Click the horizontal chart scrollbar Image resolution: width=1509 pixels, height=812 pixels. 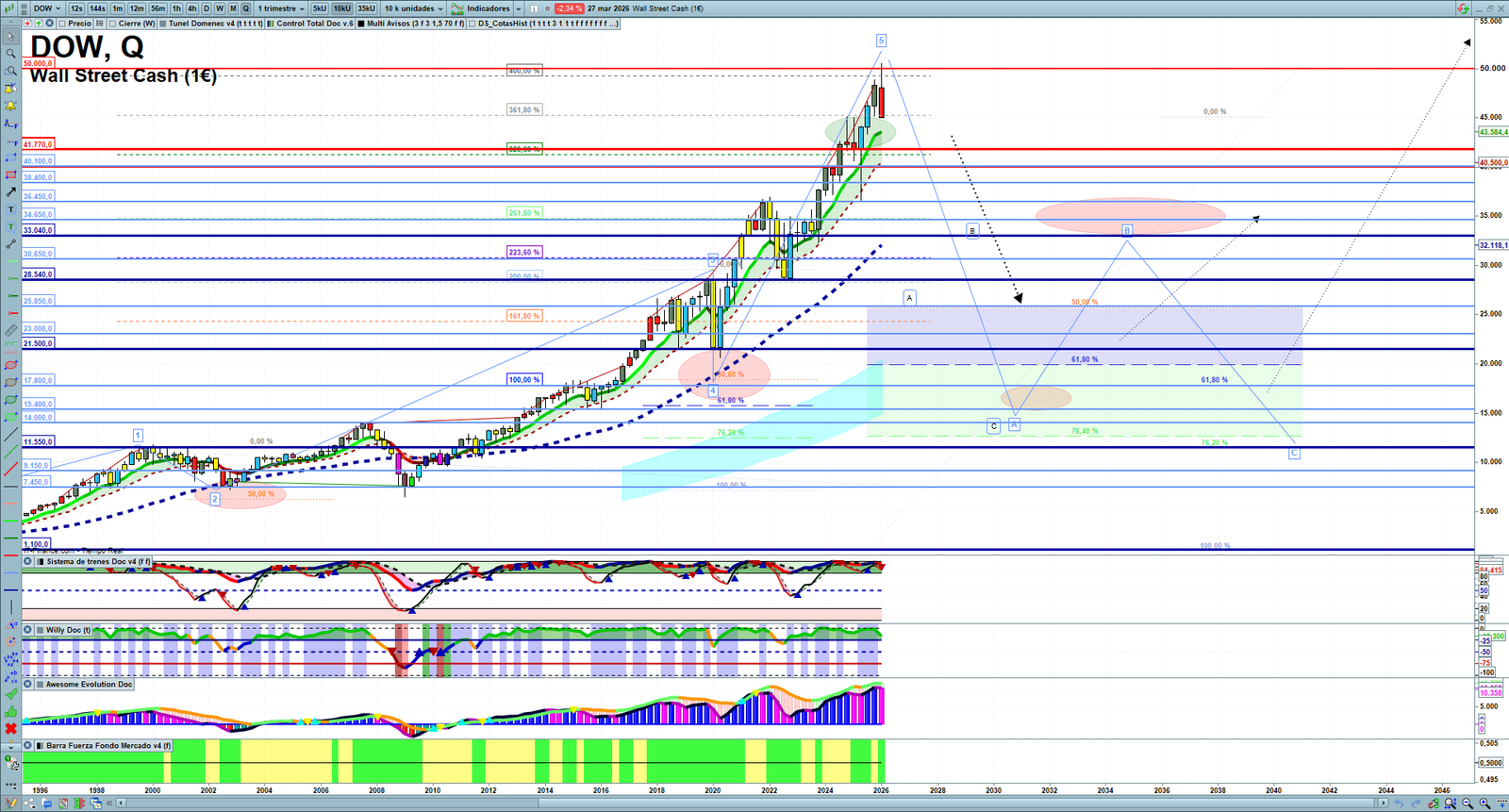753,804
